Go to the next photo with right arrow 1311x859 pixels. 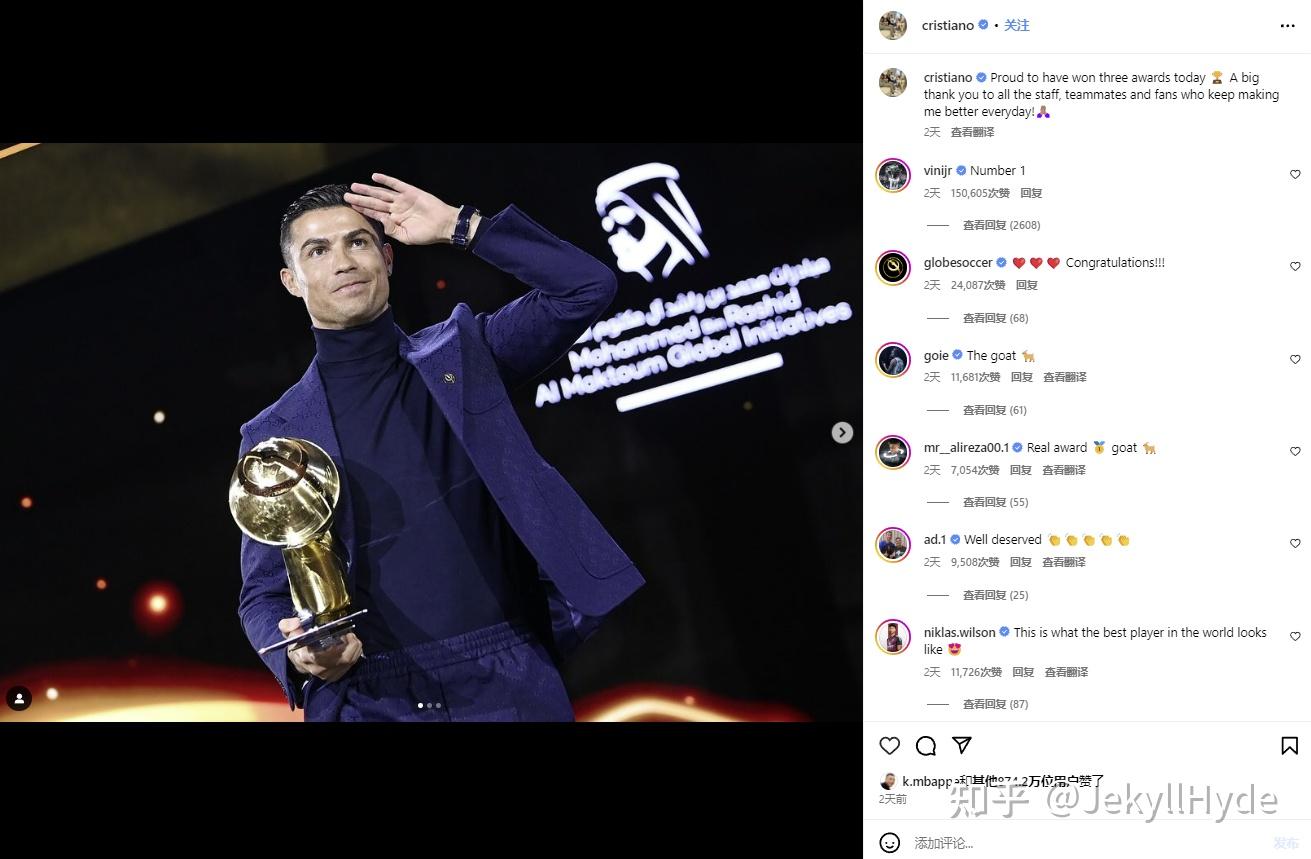(x=843, y=432)
